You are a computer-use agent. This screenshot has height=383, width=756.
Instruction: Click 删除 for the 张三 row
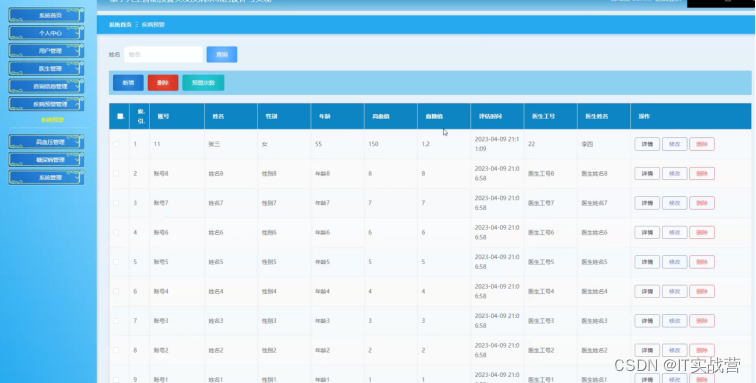(702, 144)
